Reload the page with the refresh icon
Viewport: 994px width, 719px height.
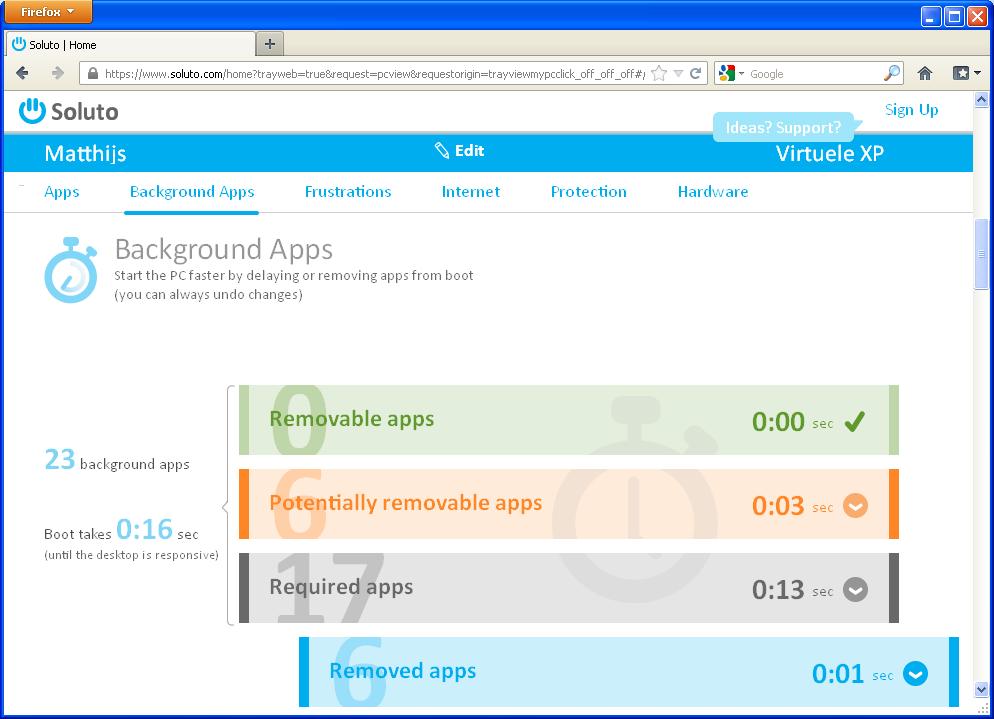(695, 73)
